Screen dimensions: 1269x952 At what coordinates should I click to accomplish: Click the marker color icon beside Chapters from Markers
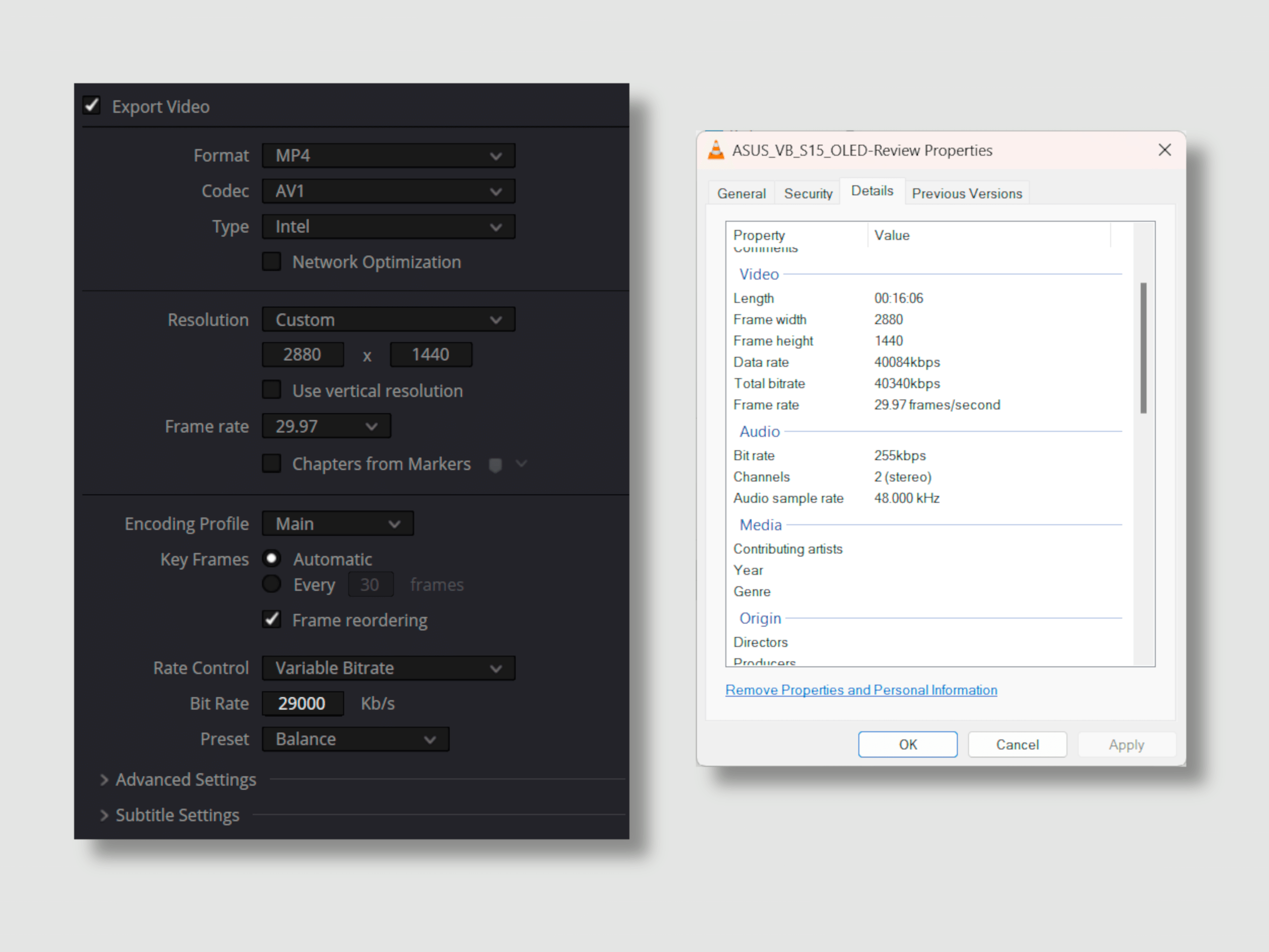(x=495, y=464)
